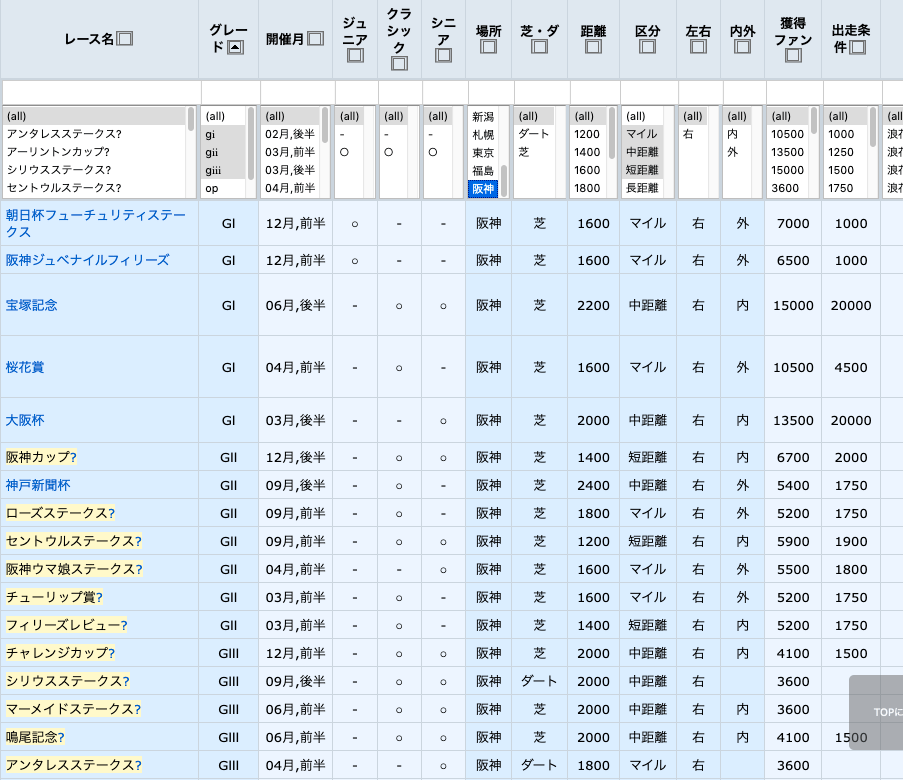
Task: Click the sort icon under 芝・ダ header
Action: coord(539,47)
